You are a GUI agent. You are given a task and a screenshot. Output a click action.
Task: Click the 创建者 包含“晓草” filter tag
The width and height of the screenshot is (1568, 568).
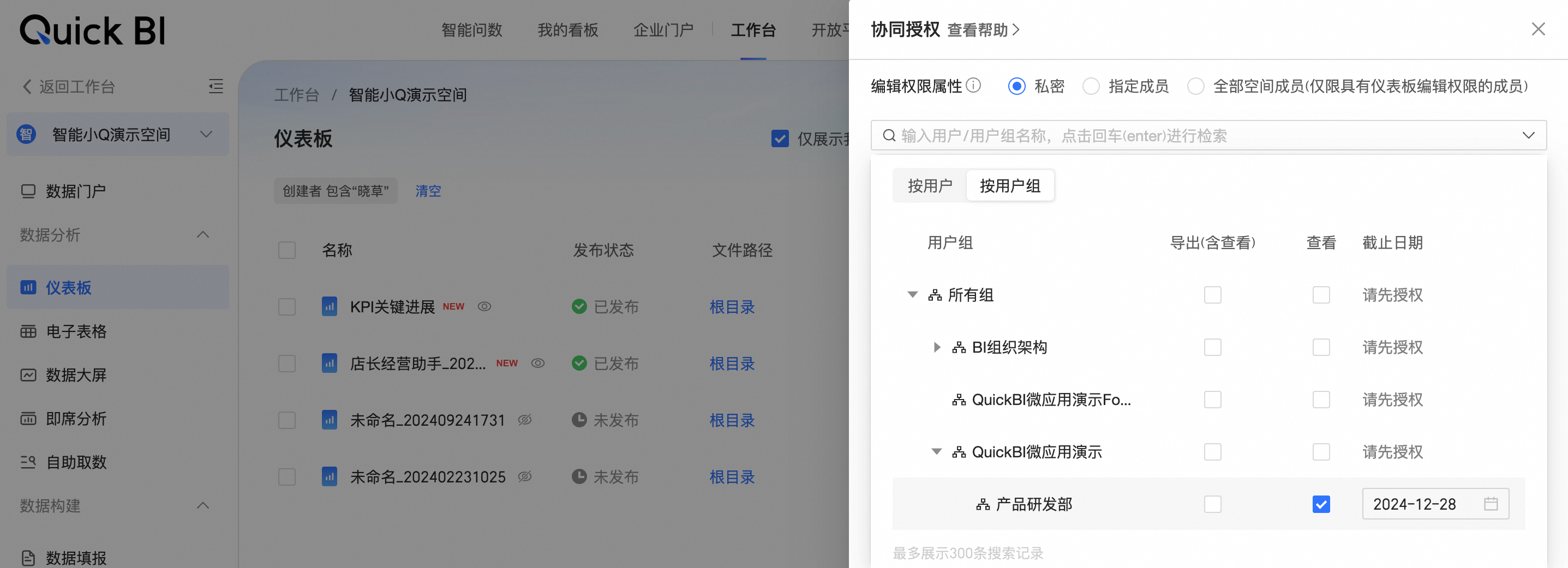click(336, 191)
